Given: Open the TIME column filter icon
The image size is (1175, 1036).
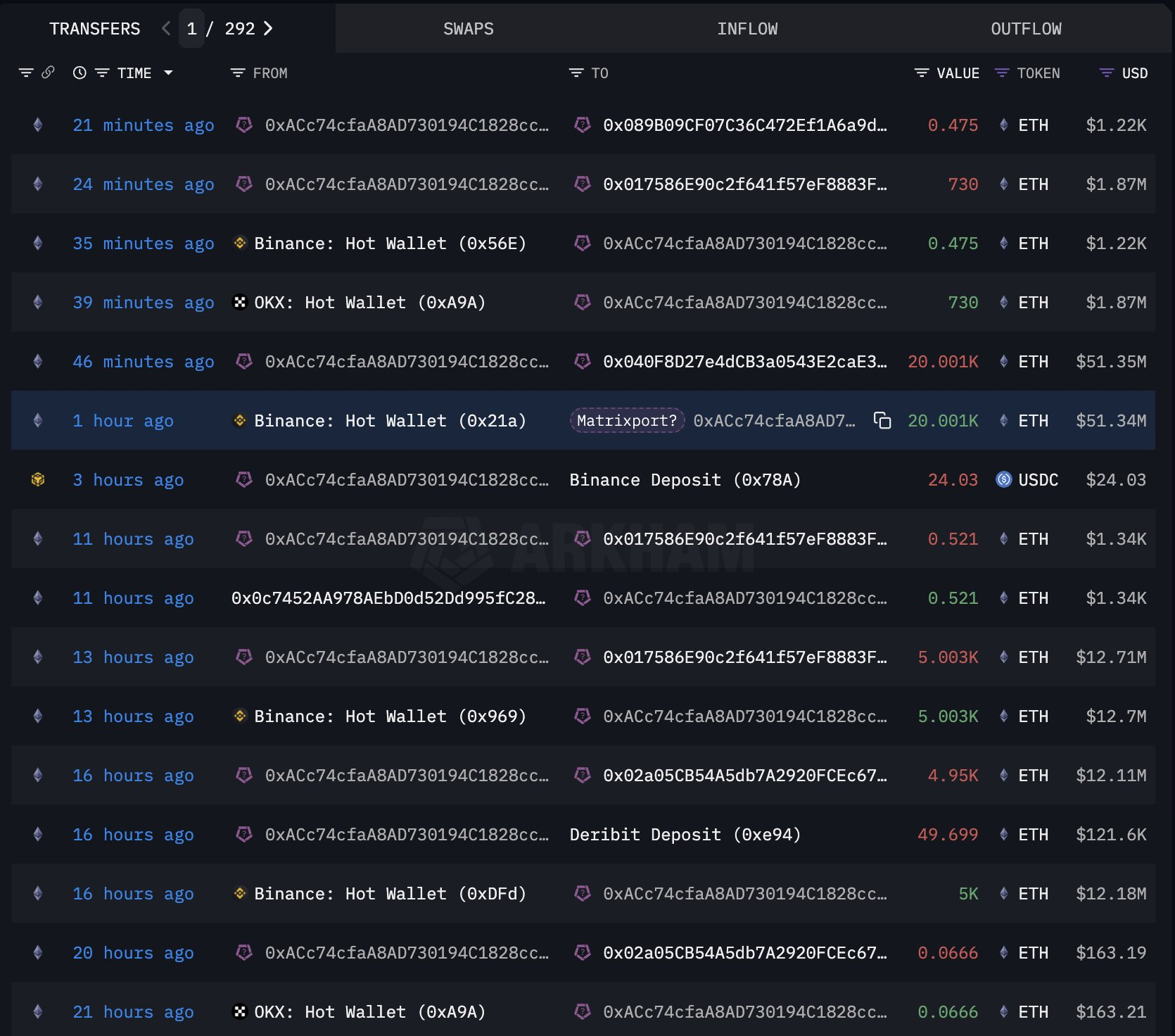Looking at the screenshot, I should [102, 72].
